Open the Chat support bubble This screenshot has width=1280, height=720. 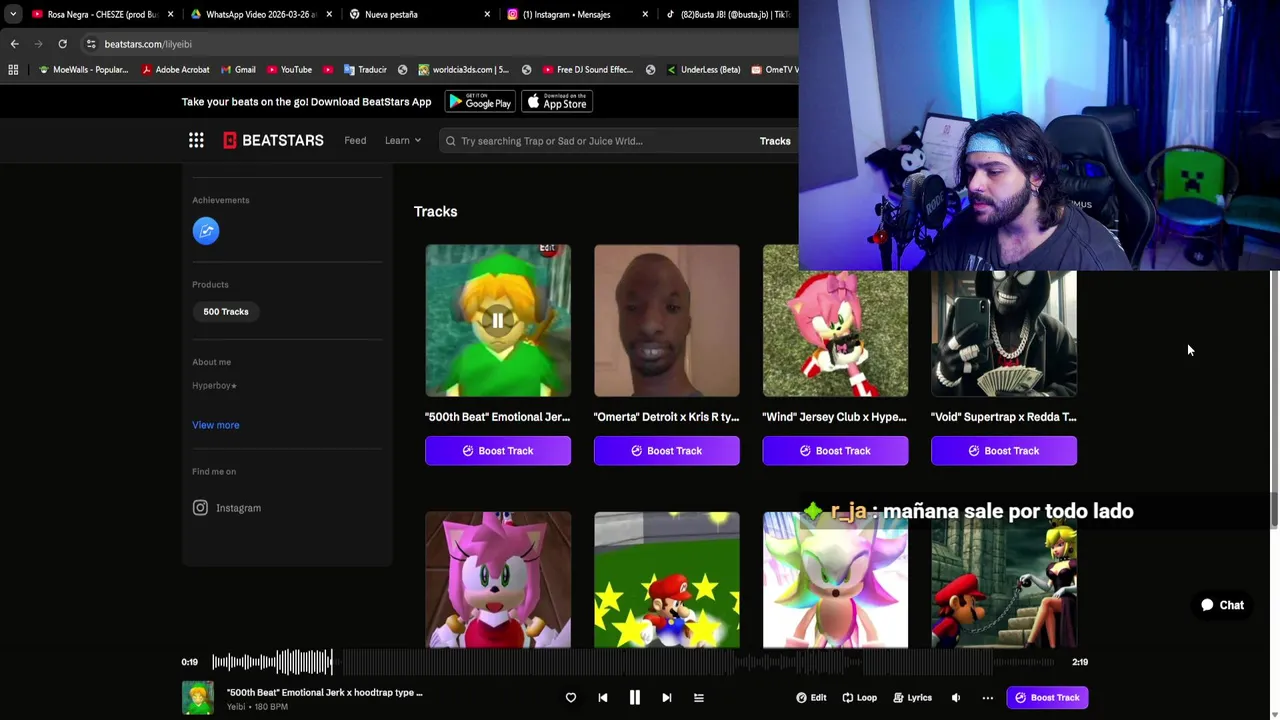[x=1222, y=605]
